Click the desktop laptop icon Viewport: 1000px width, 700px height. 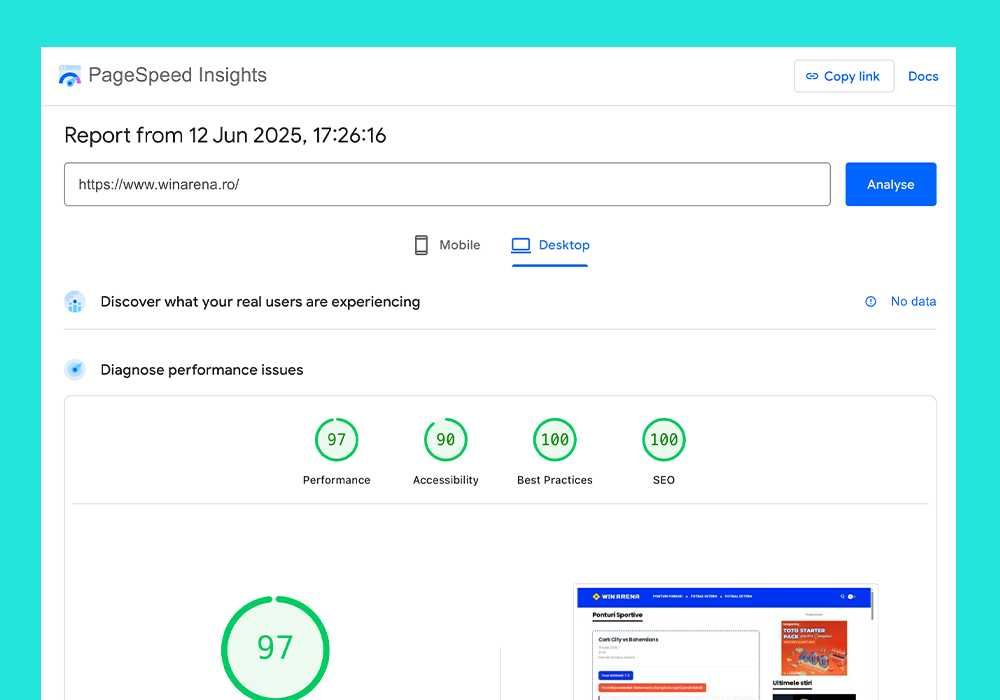(520, 245)
